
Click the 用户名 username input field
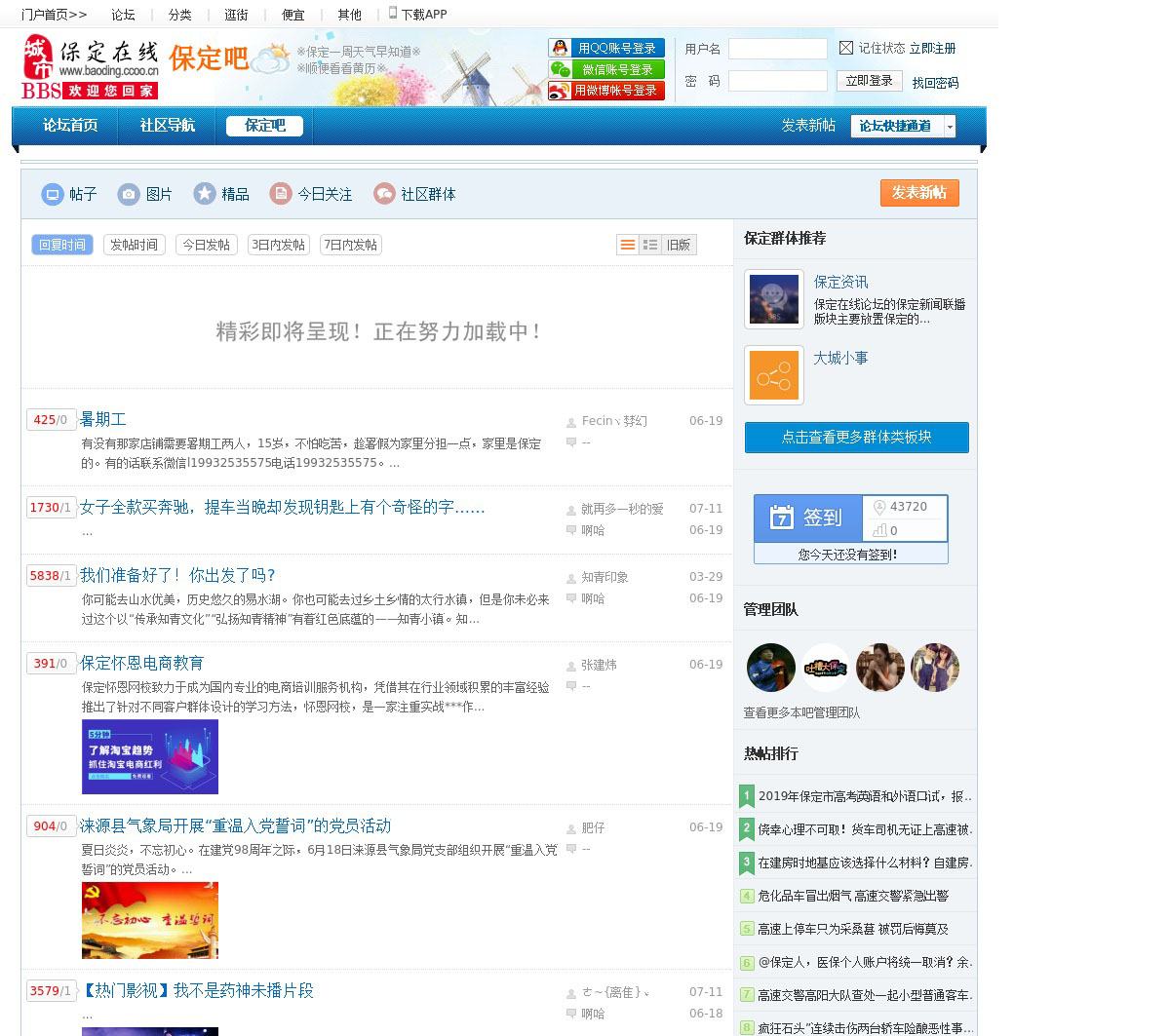(777, 49)
